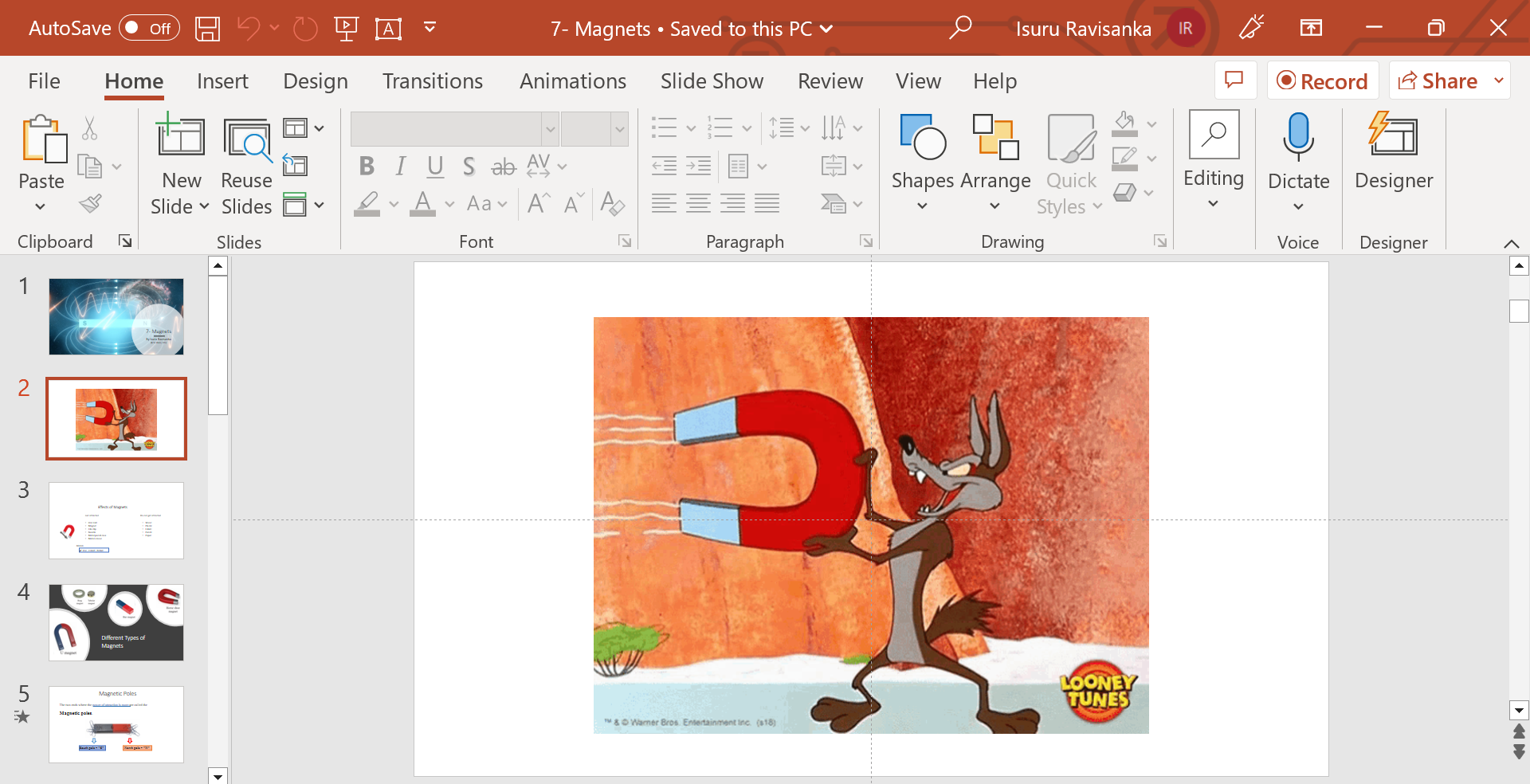The width and height of the screenshot is (1530, 784).
Task: Align text right
Action: click(732, 204)
